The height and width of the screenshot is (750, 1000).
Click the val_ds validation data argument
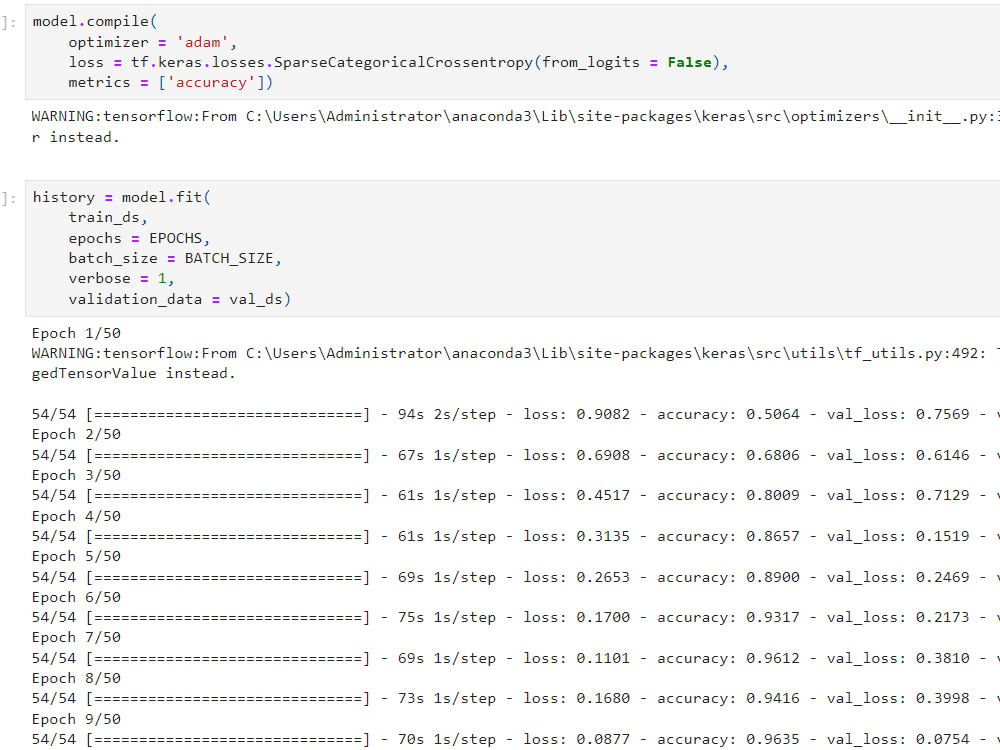coord(256,299)
